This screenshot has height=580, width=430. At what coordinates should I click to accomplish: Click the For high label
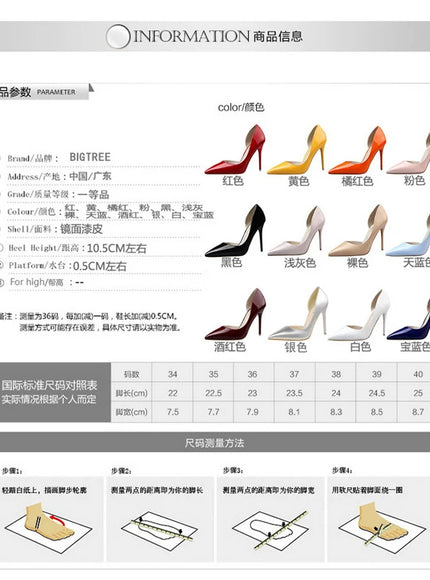[37, 282]
